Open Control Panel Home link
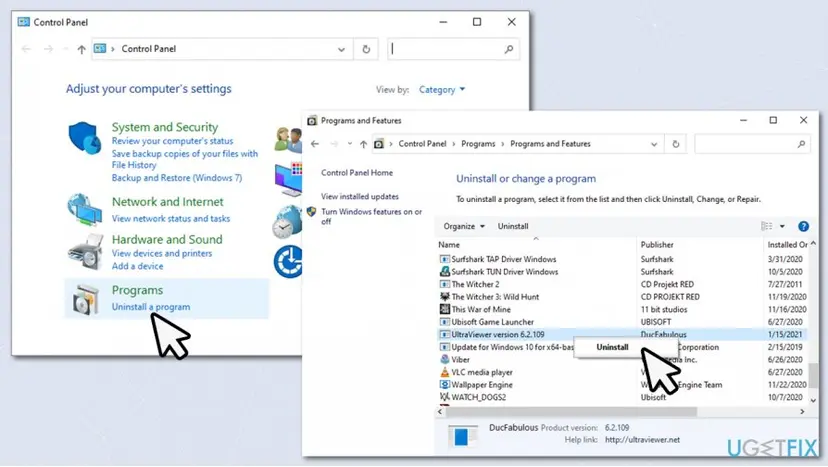 (357, 173)
